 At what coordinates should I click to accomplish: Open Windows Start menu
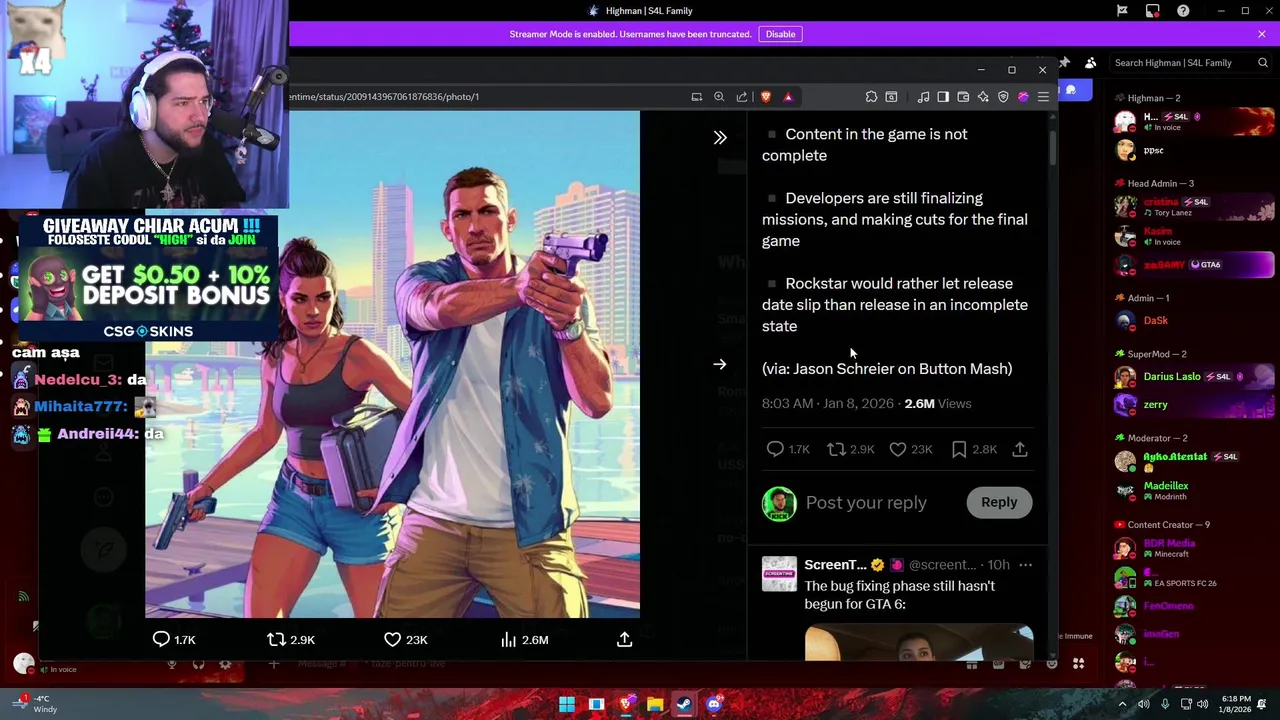click(x=567, y=704)
